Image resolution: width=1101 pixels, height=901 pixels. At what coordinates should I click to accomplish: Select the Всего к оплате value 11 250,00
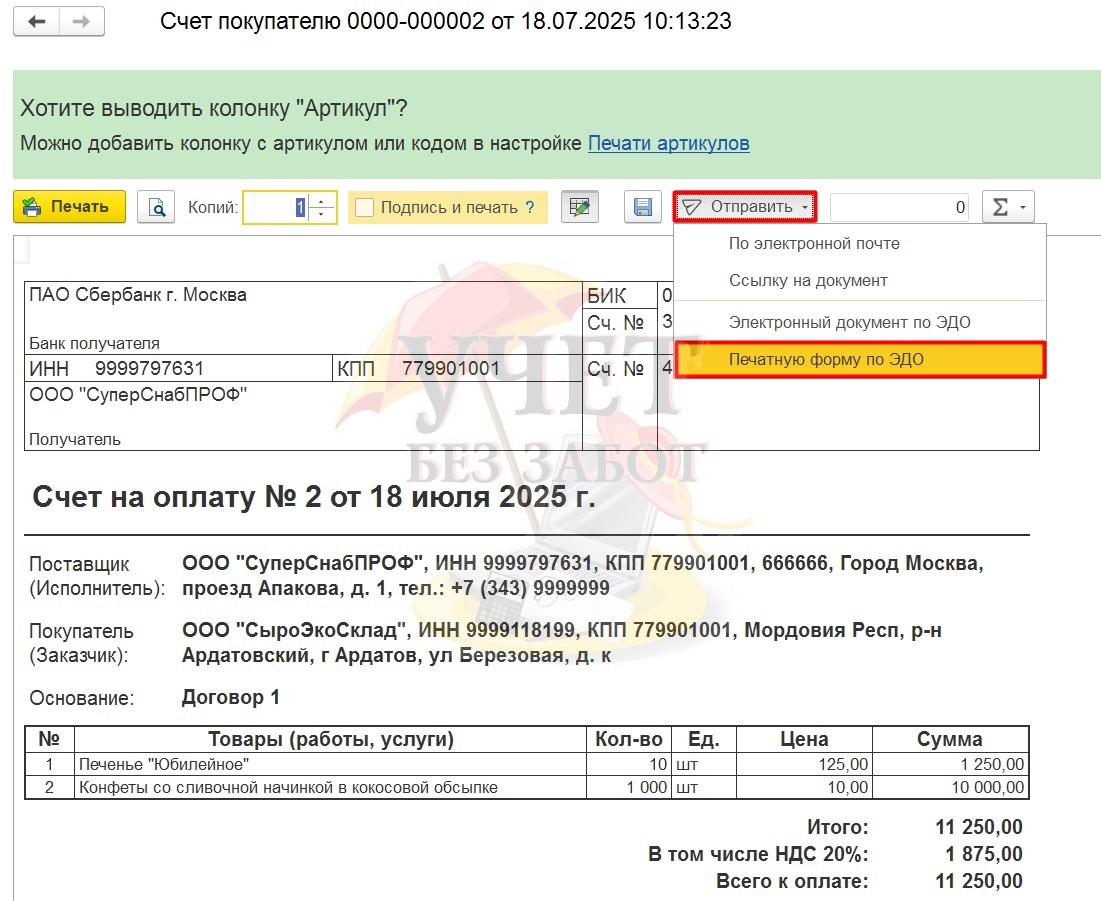click(x=979, y=881)
